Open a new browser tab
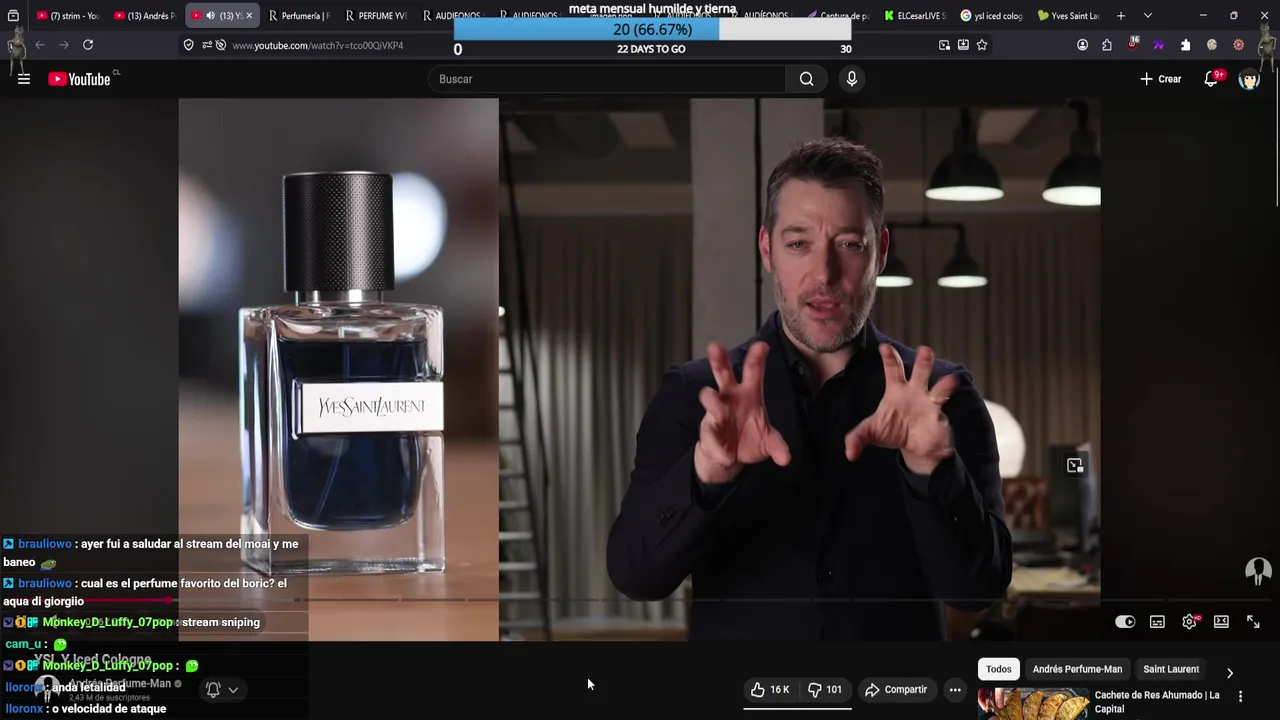This screenshot has width=1280, height=720. click(x=1121, y=16)
